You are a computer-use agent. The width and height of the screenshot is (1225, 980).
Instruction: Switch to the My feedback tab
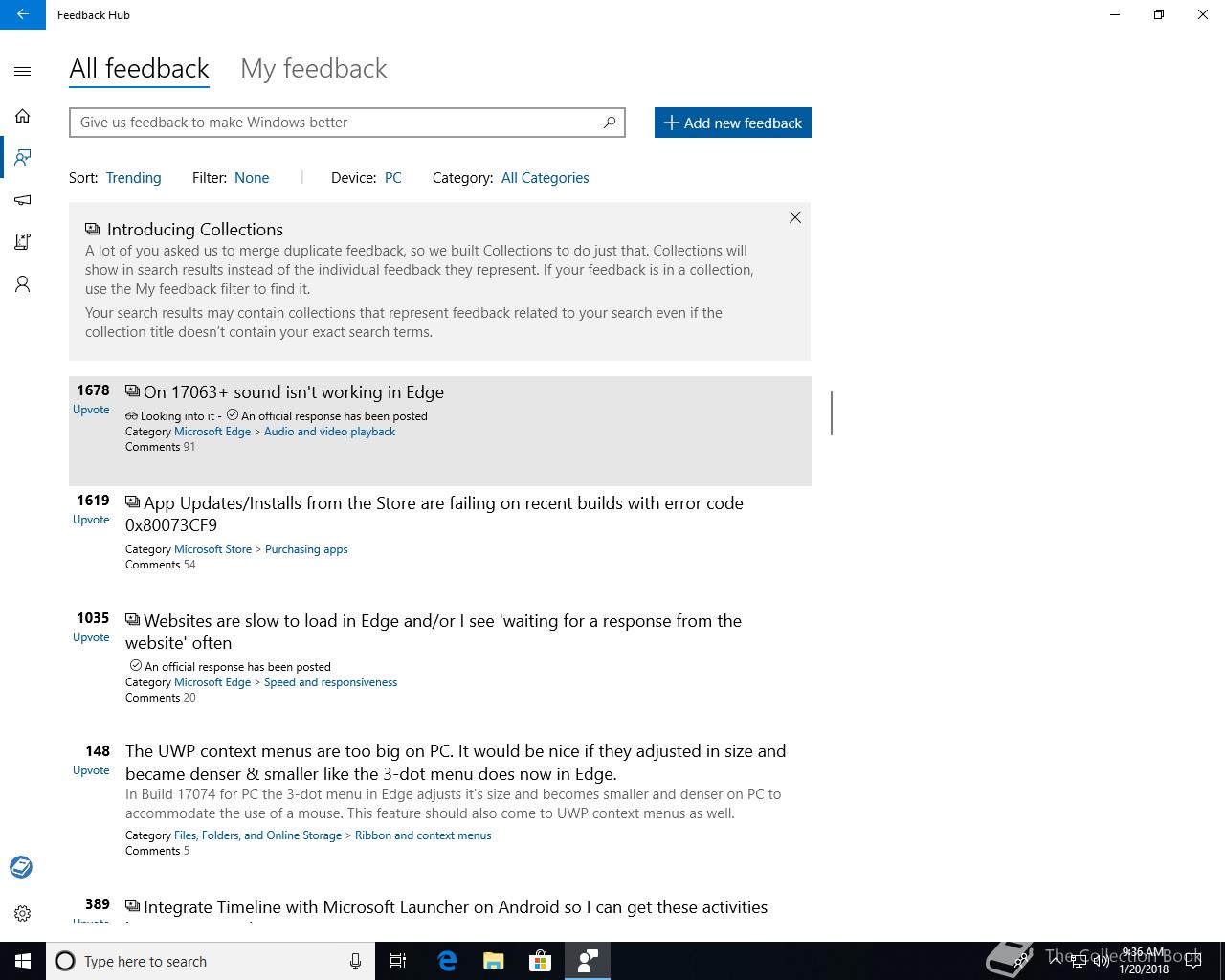tap(314, 69)
